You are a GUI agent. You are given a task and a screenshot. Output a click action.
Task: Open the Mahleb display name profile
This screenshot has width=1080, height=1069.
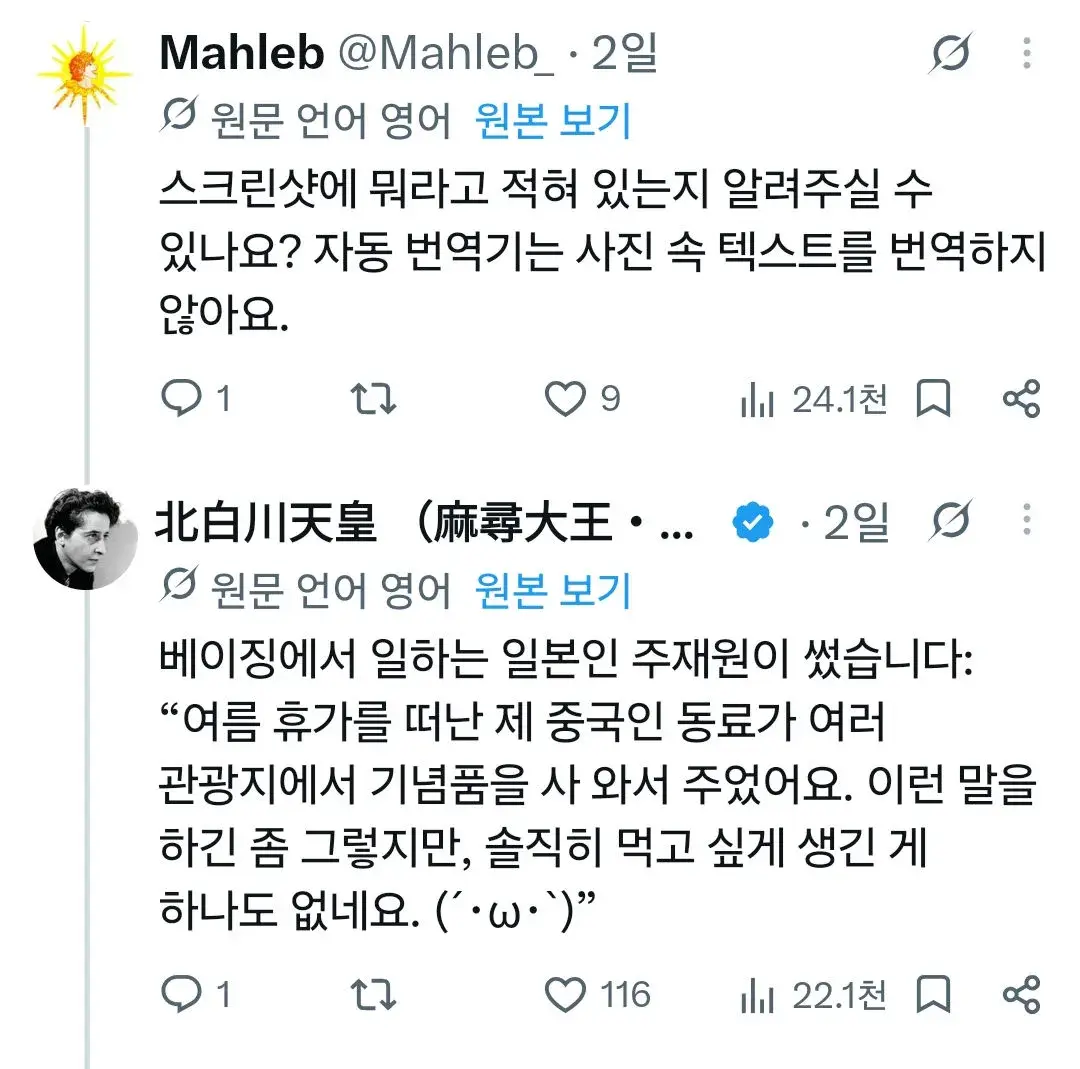tap(241, 52)
